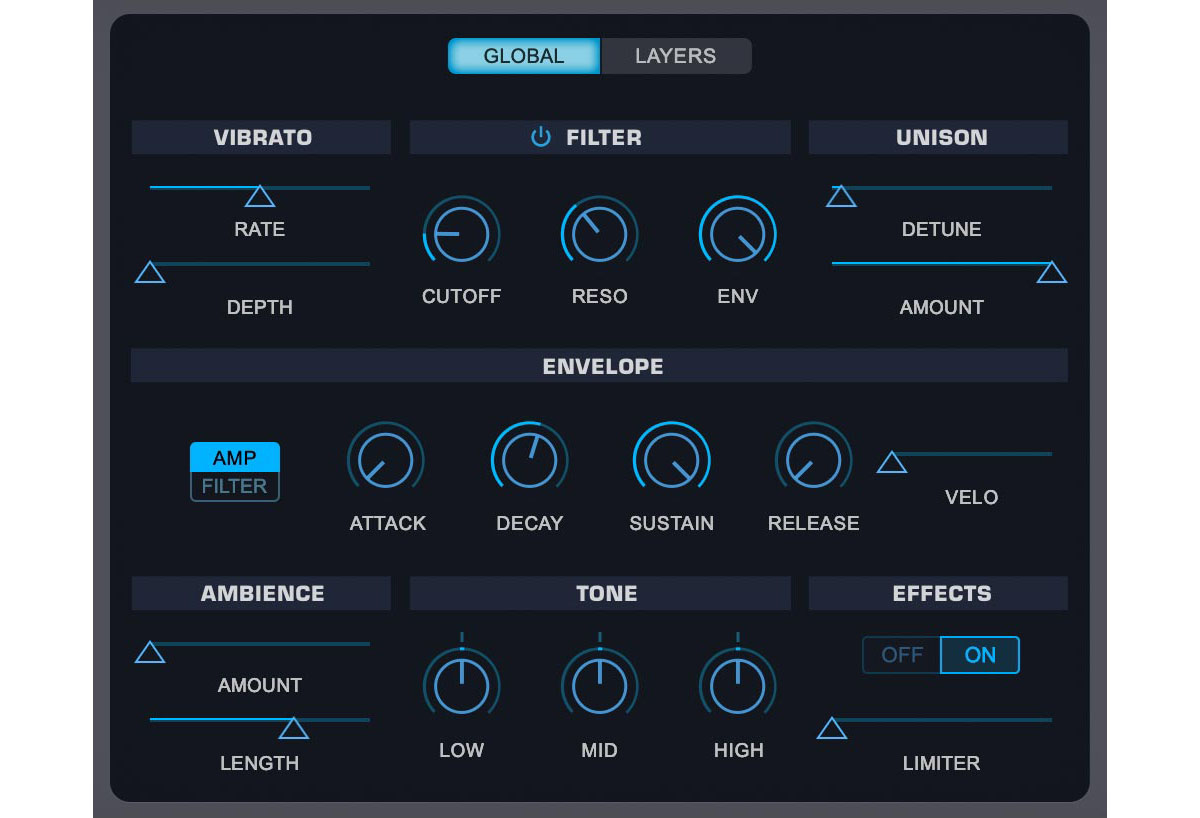This screenshot has height=818, width=1200.
Task: Click the Vibrato DEPTH slider handle
Action: click(150, 272)
